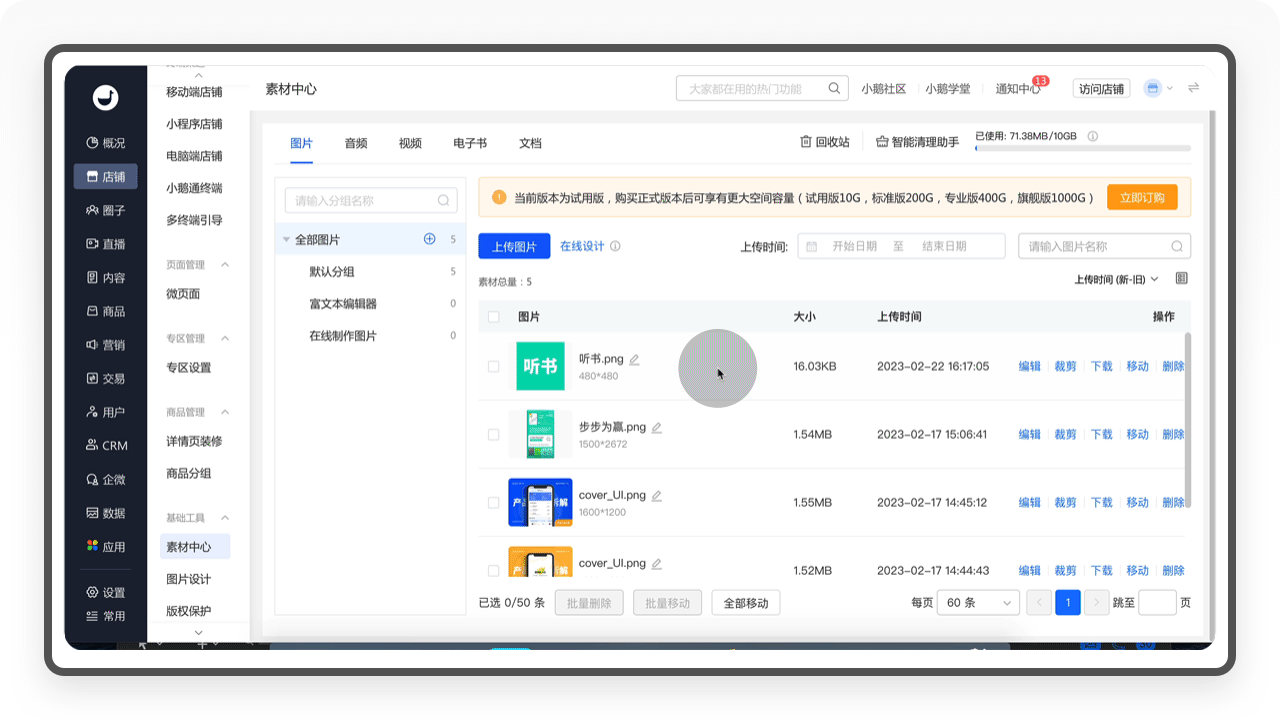Viewport: 1280px width, 720px height.
Task: Switch to the 视频 tab
Action: click(x=410, y=143)
